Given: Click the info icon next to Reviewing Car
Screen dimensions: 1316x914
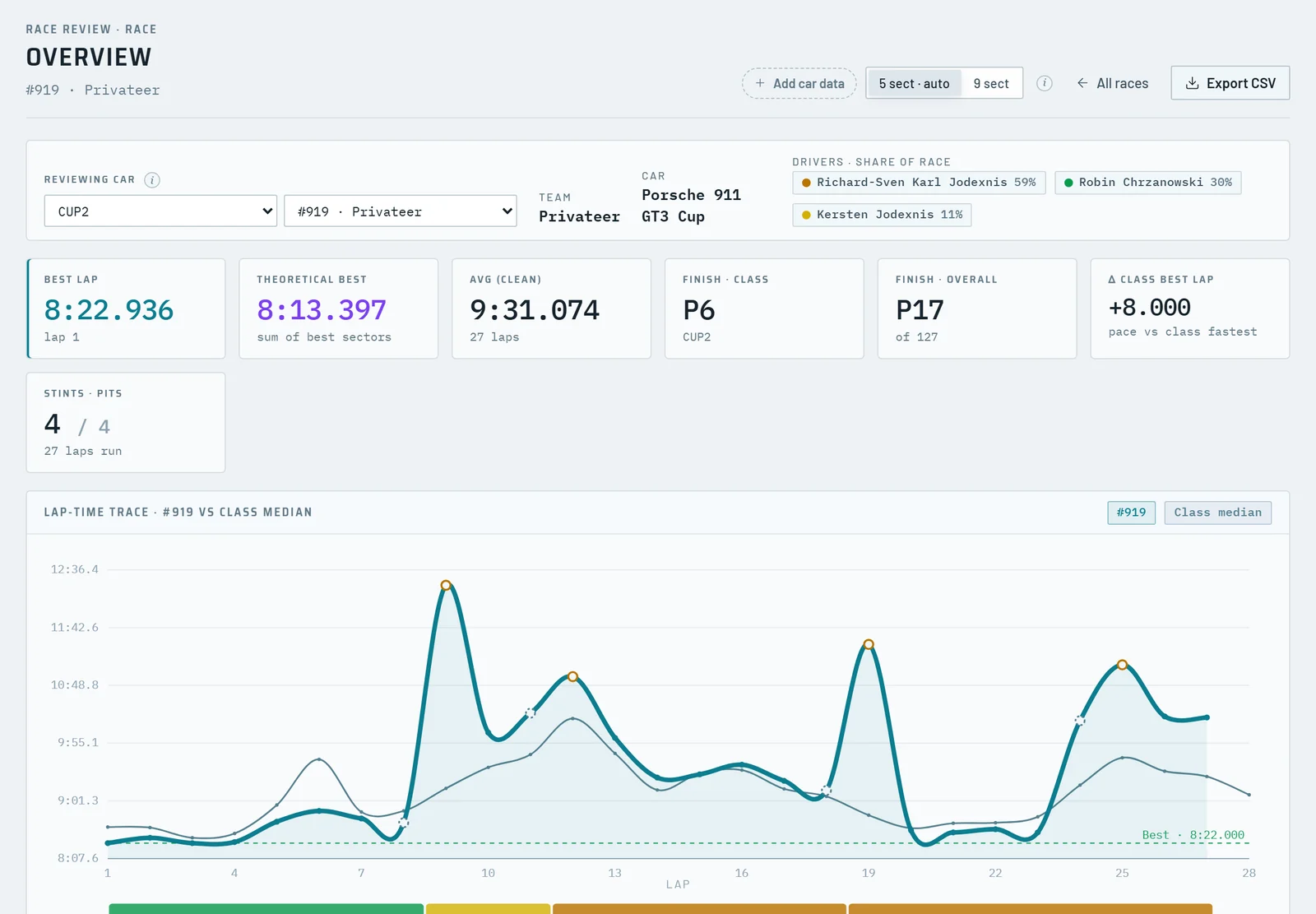Looking at the screenshot, I should click(x=152, y=180).
